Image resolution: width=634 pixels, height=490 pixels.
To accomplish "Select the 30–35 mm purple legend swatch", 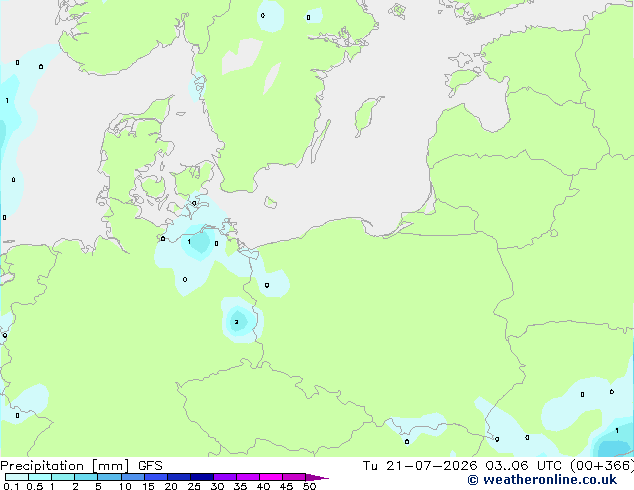I will (225, 477).
